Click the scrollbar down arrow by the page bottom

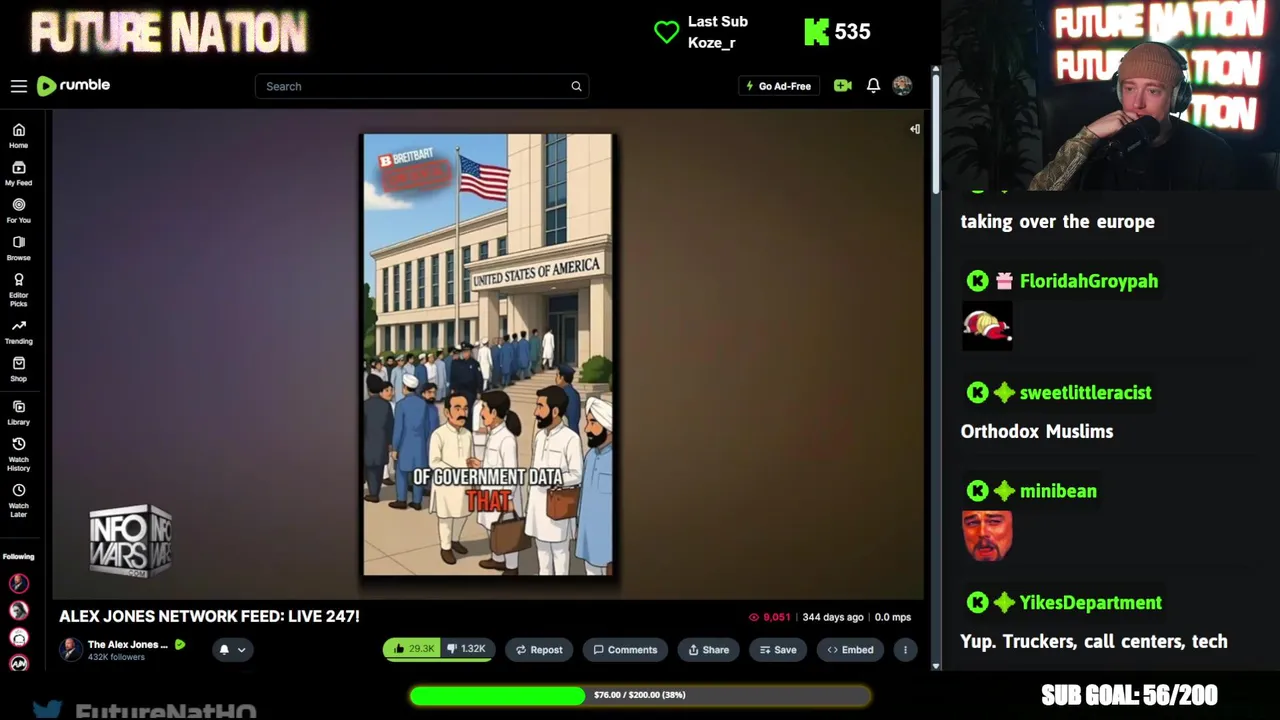[936, 665]
